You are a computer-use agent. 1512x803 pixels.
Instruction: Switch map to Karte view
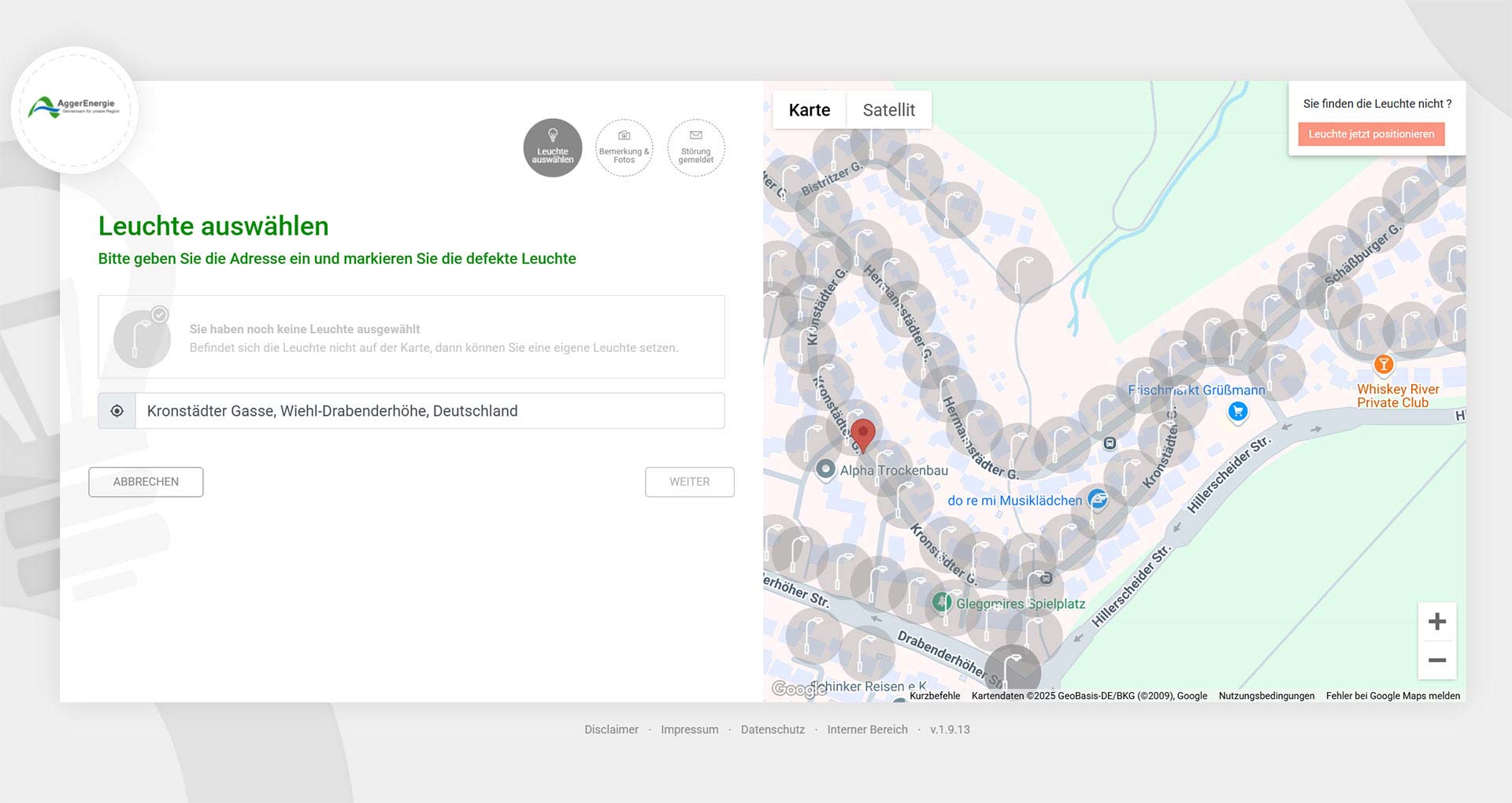click(810, 110)
